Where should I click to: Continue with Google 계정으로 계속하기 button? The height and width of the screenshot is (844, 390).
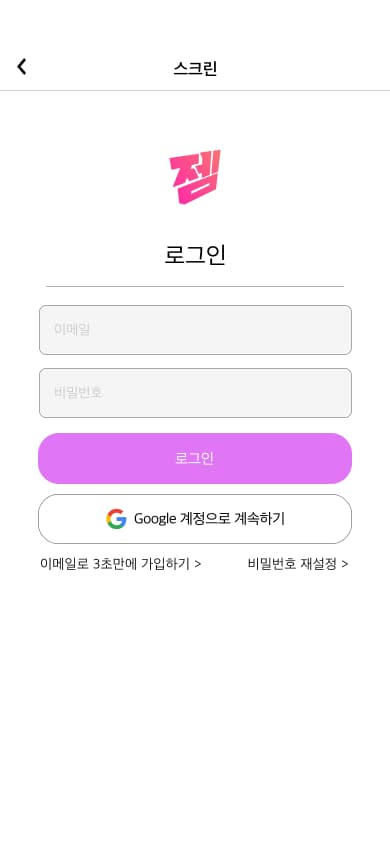[x=195, y=519]
